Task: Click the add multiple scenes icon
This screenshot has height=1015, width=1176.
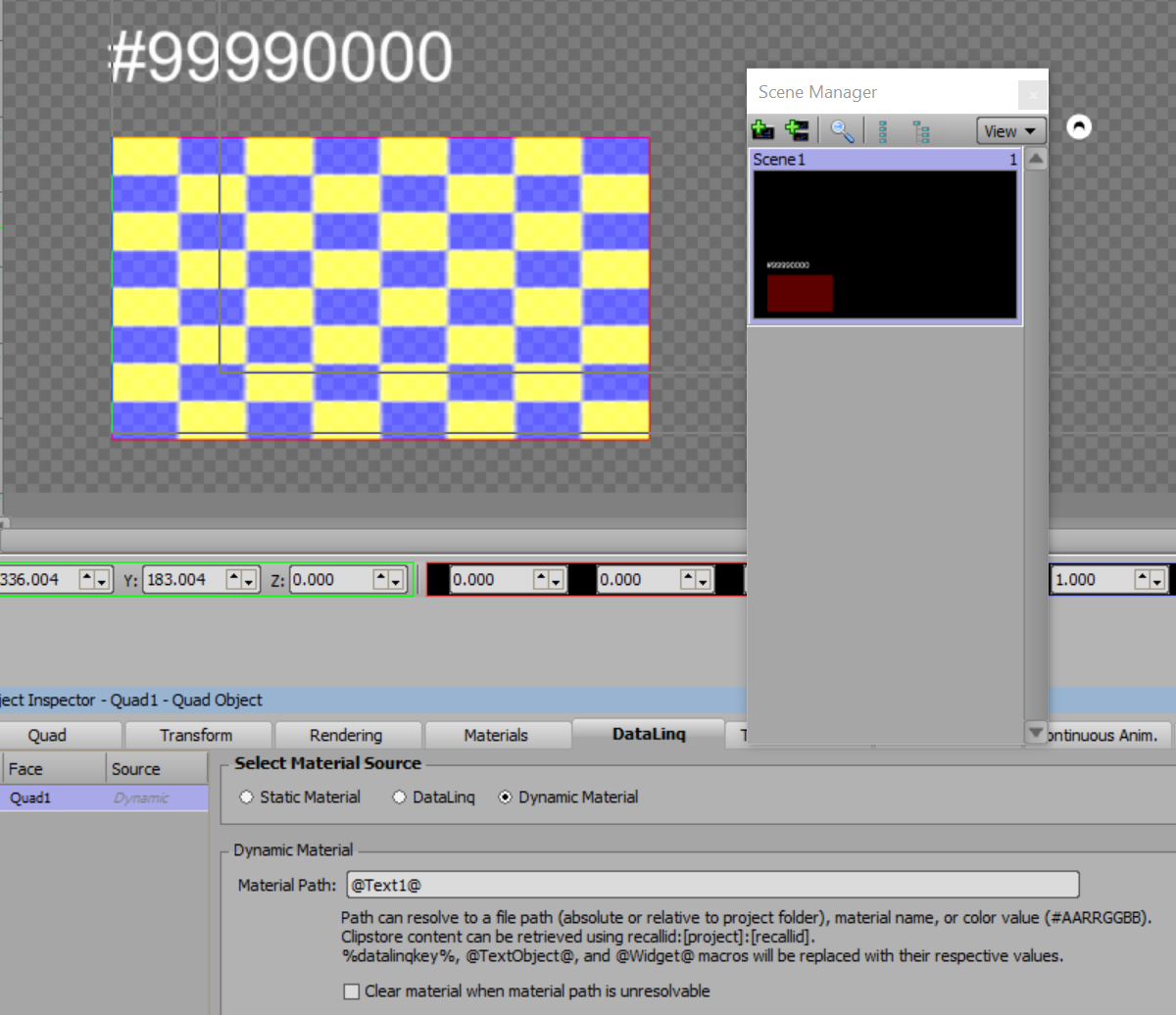Action: pos(797,130)
